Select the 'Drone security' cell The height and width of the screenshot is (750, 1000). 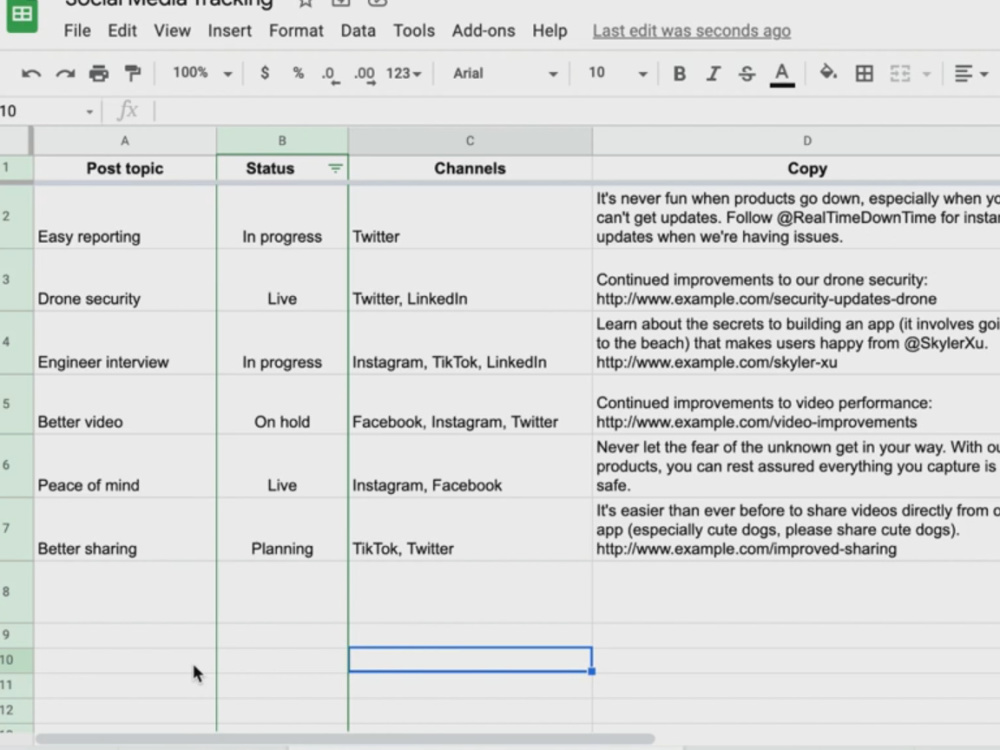[x=125, y=280]
